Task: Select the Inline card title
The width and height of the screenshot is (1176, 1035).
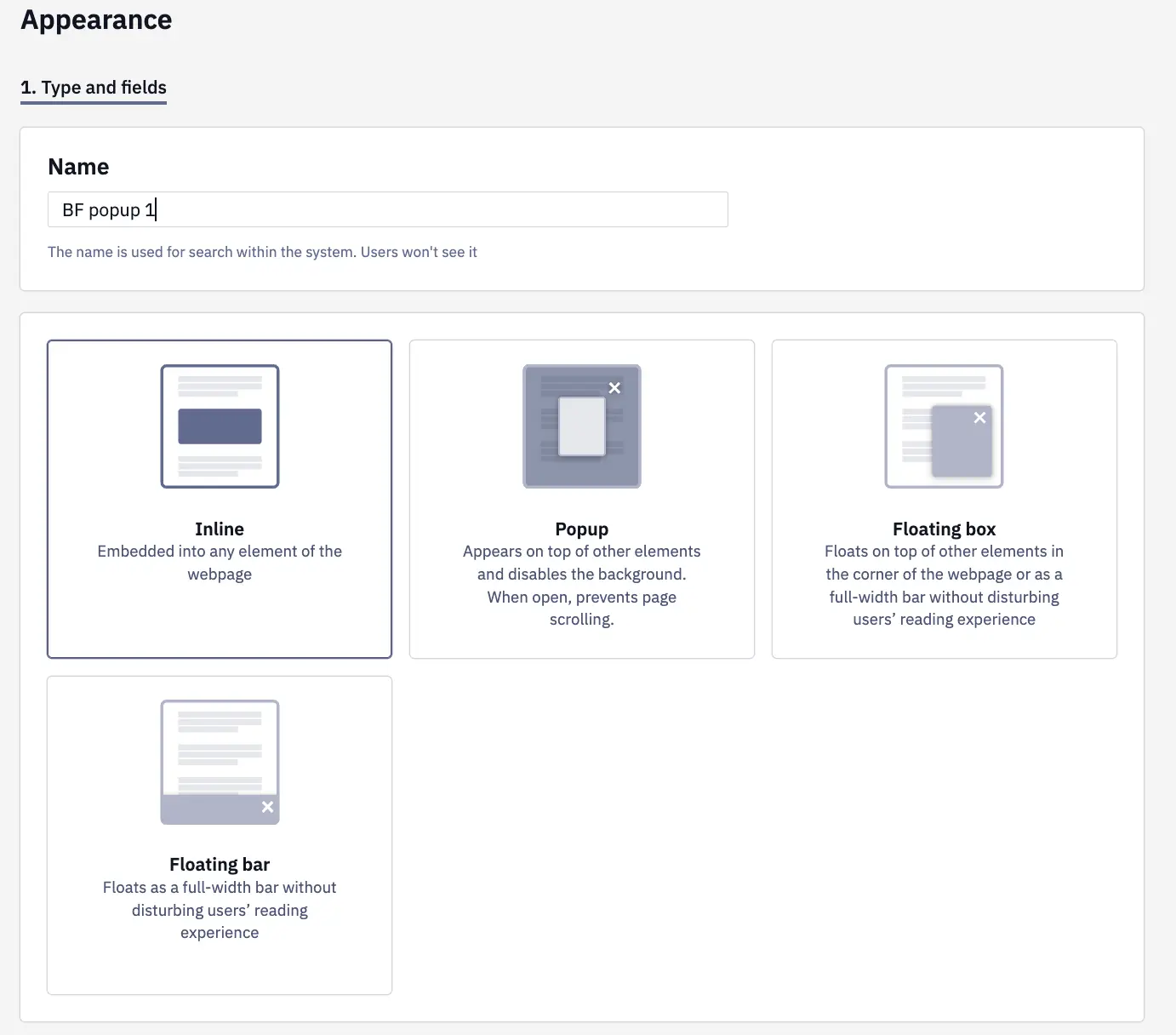Action: point(220,529)
